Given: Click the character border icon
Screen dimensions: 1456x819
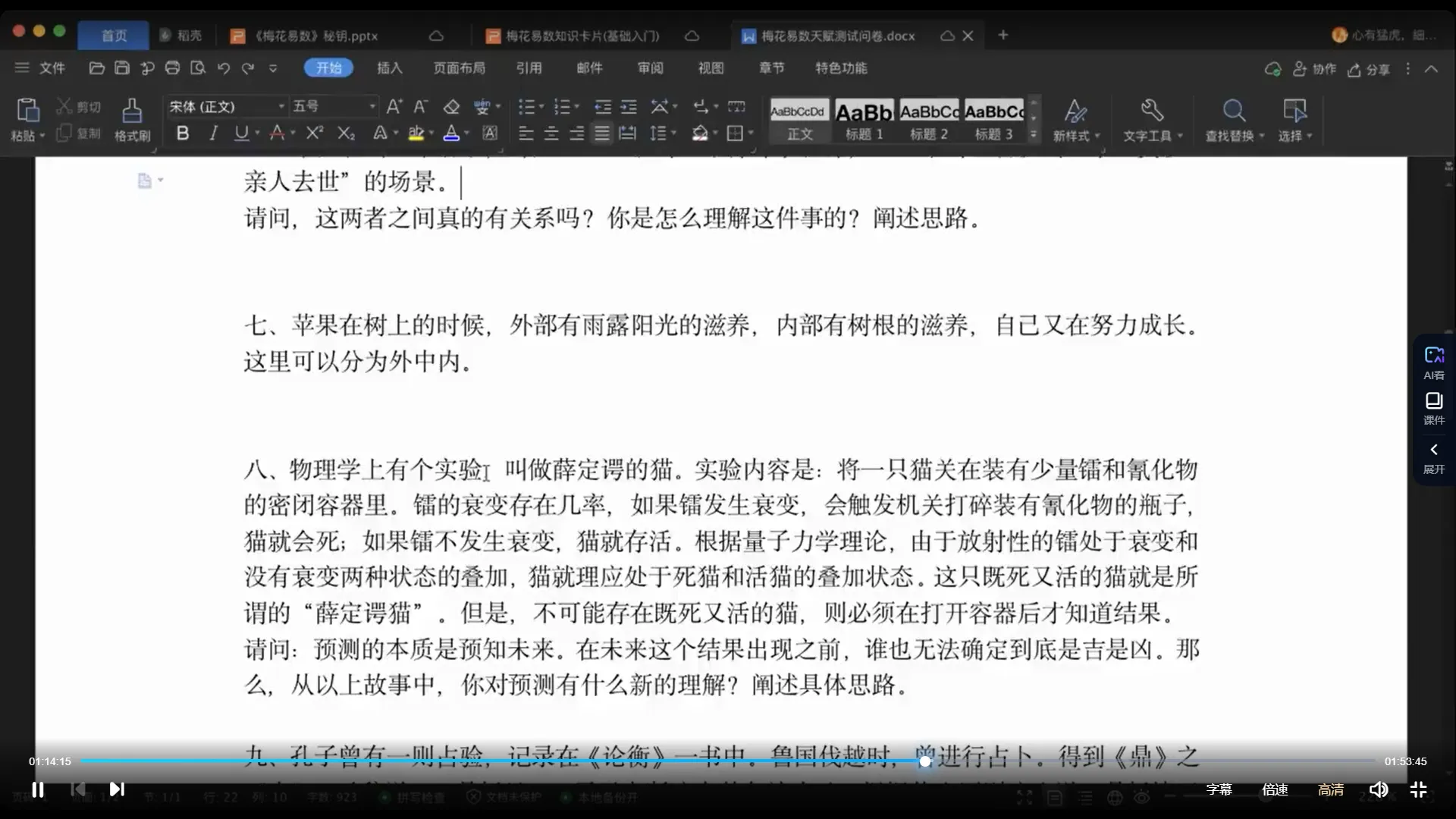Looking at the screenshot, I should (x=490, y=133).
